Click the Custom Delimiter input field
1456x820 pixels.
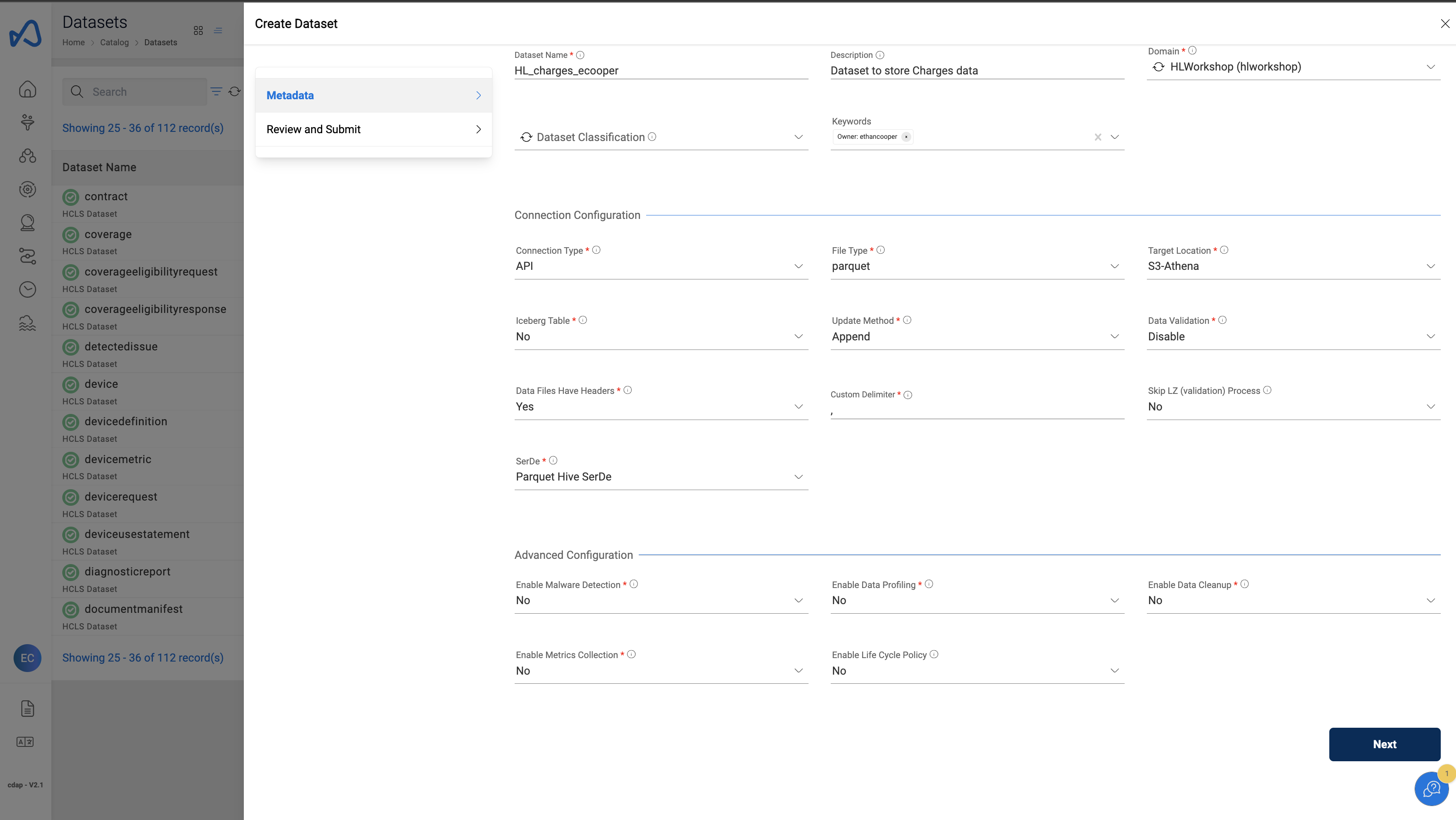[977, 411]
